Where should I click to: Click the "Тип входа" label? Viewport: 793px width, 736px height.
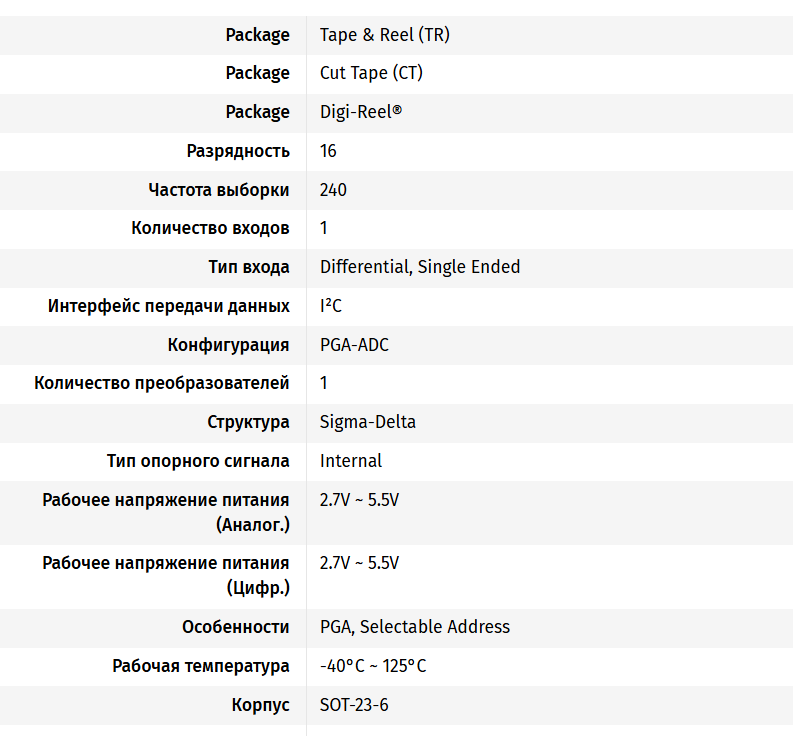(x=249, y=267)
